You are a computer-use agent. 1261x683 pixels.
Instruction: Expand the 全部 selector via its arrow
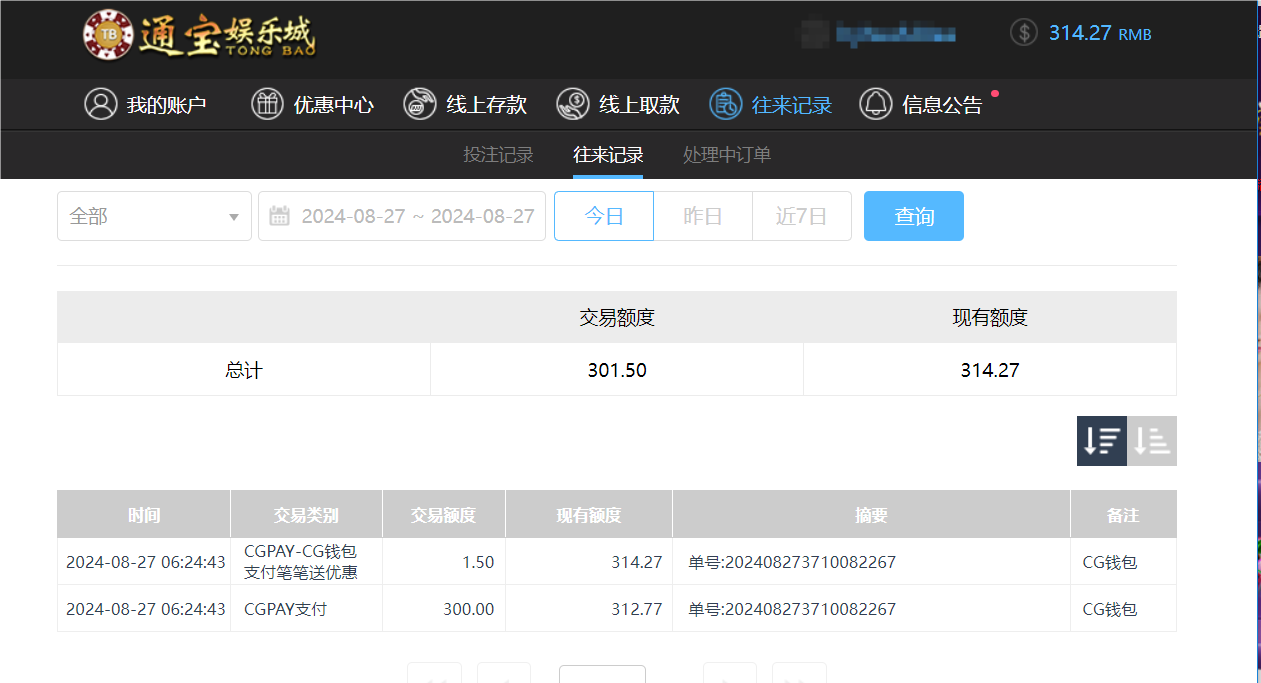click(x=234, y=216)
